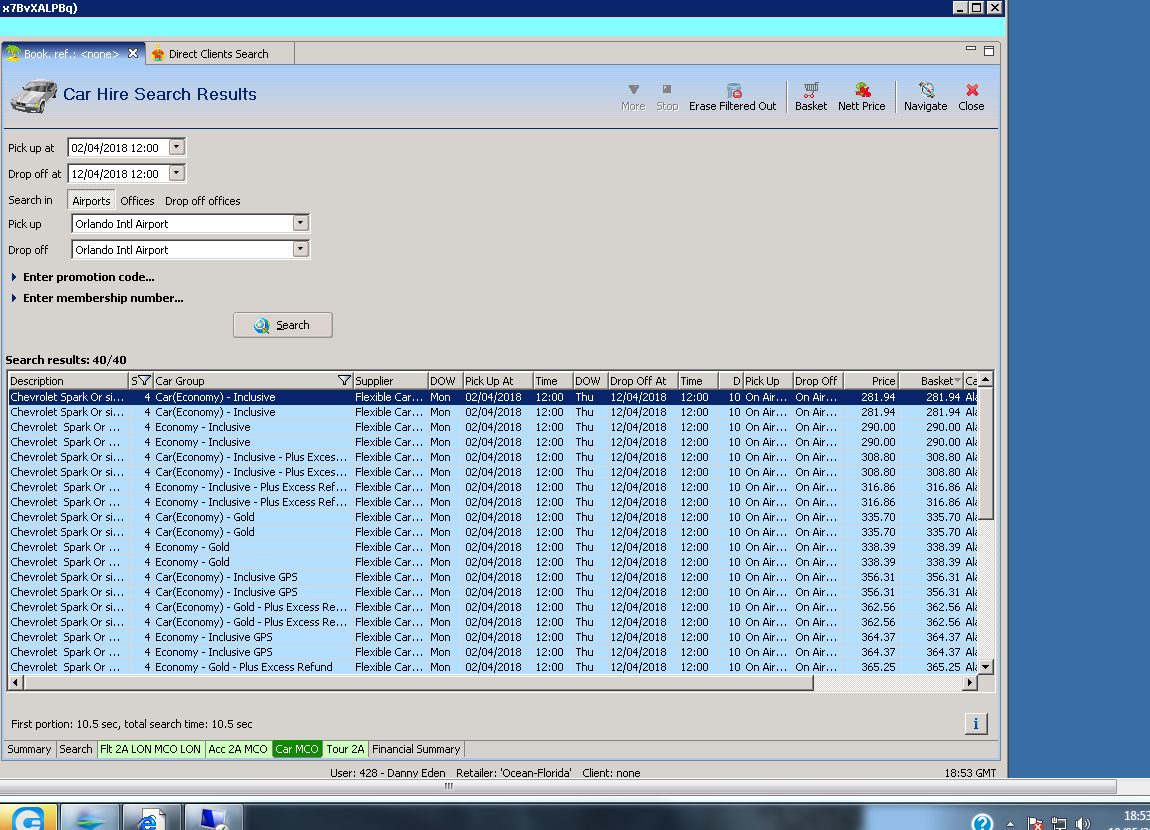Select first row Car(Economy) - Inclusive 281.94
1150x830 pixels.
pyautogui.click(x=493, y=397)
